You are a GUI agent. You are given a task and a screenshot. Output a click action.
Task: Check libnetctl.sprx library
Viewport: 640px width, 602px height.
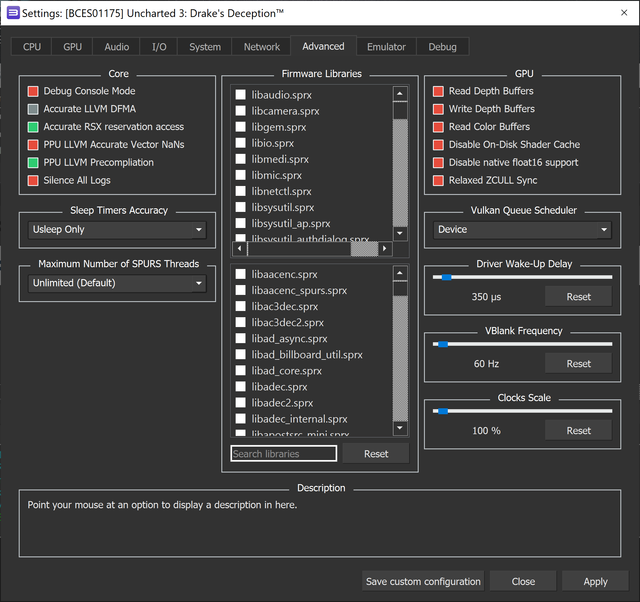(x=240, y=191)
